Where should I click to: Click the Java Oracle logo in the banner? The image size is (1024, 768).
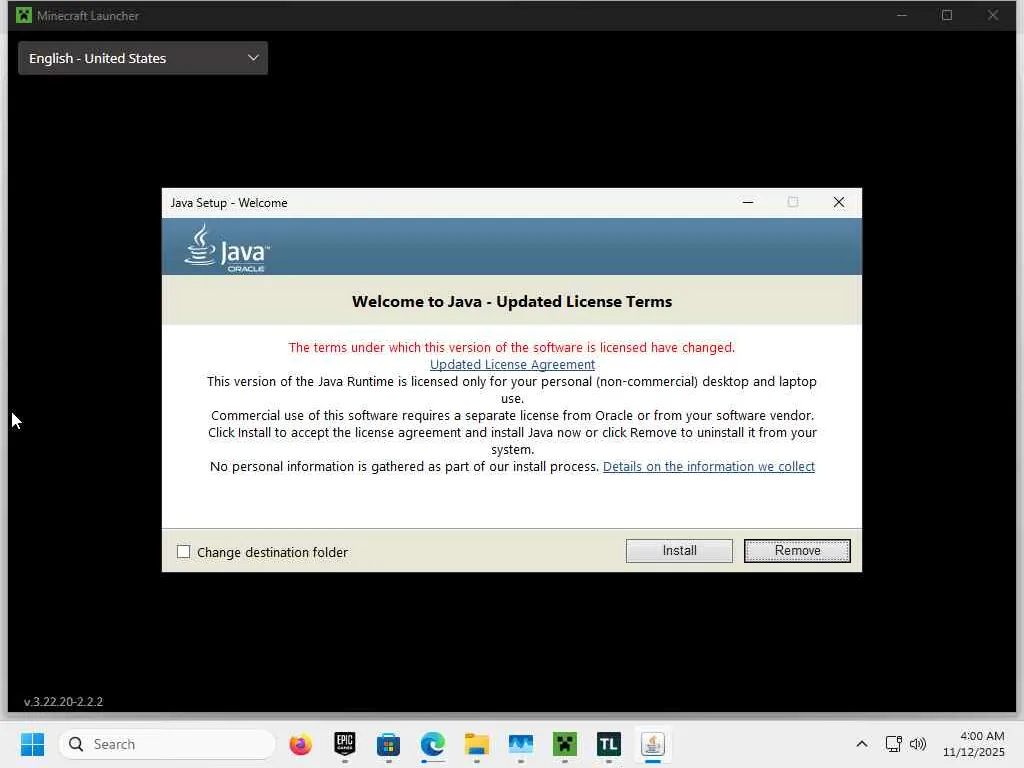click(x=227, y=248)
